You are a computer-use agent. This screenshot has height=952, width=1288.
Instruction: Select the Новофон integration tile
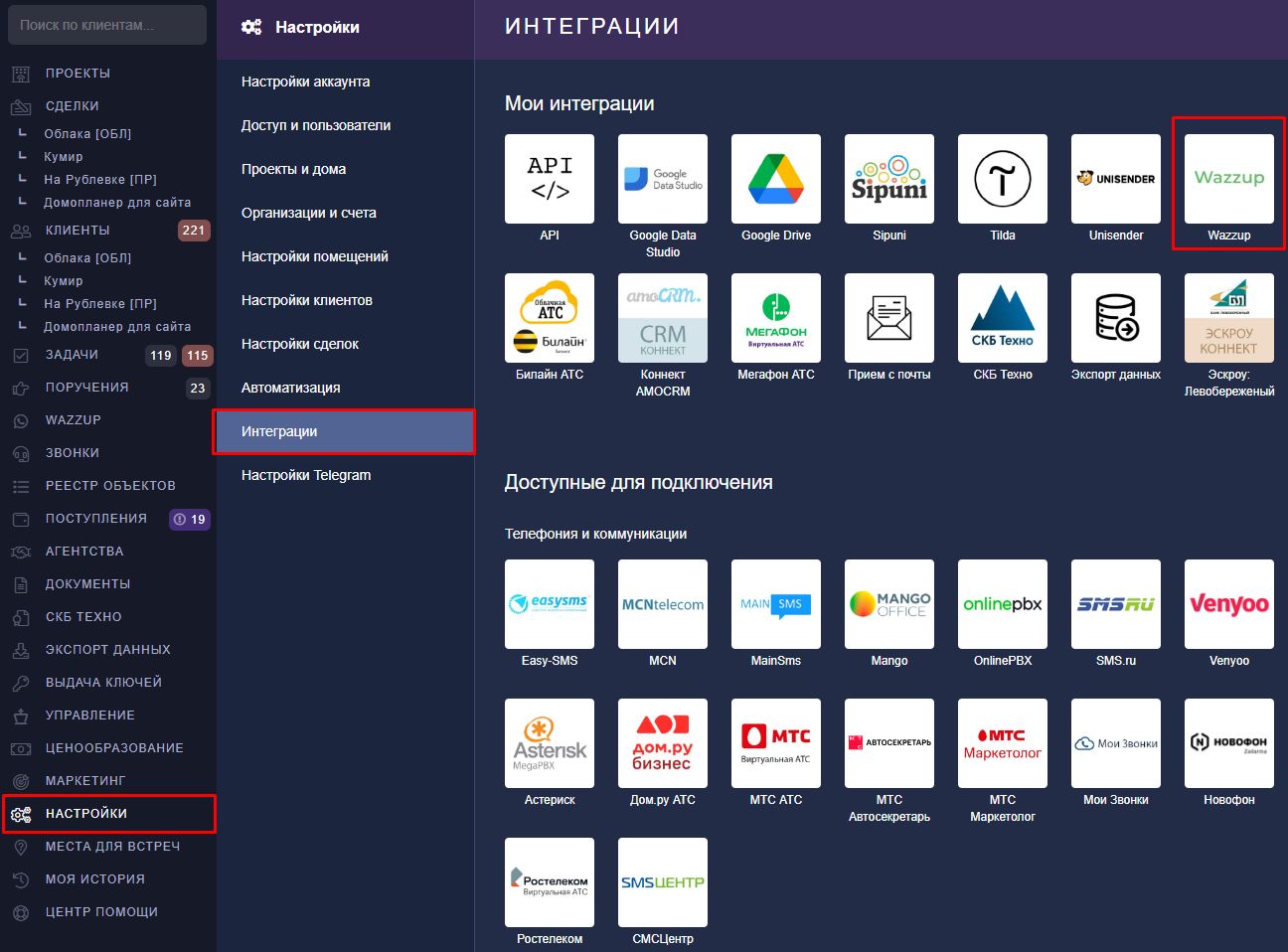1229,743
